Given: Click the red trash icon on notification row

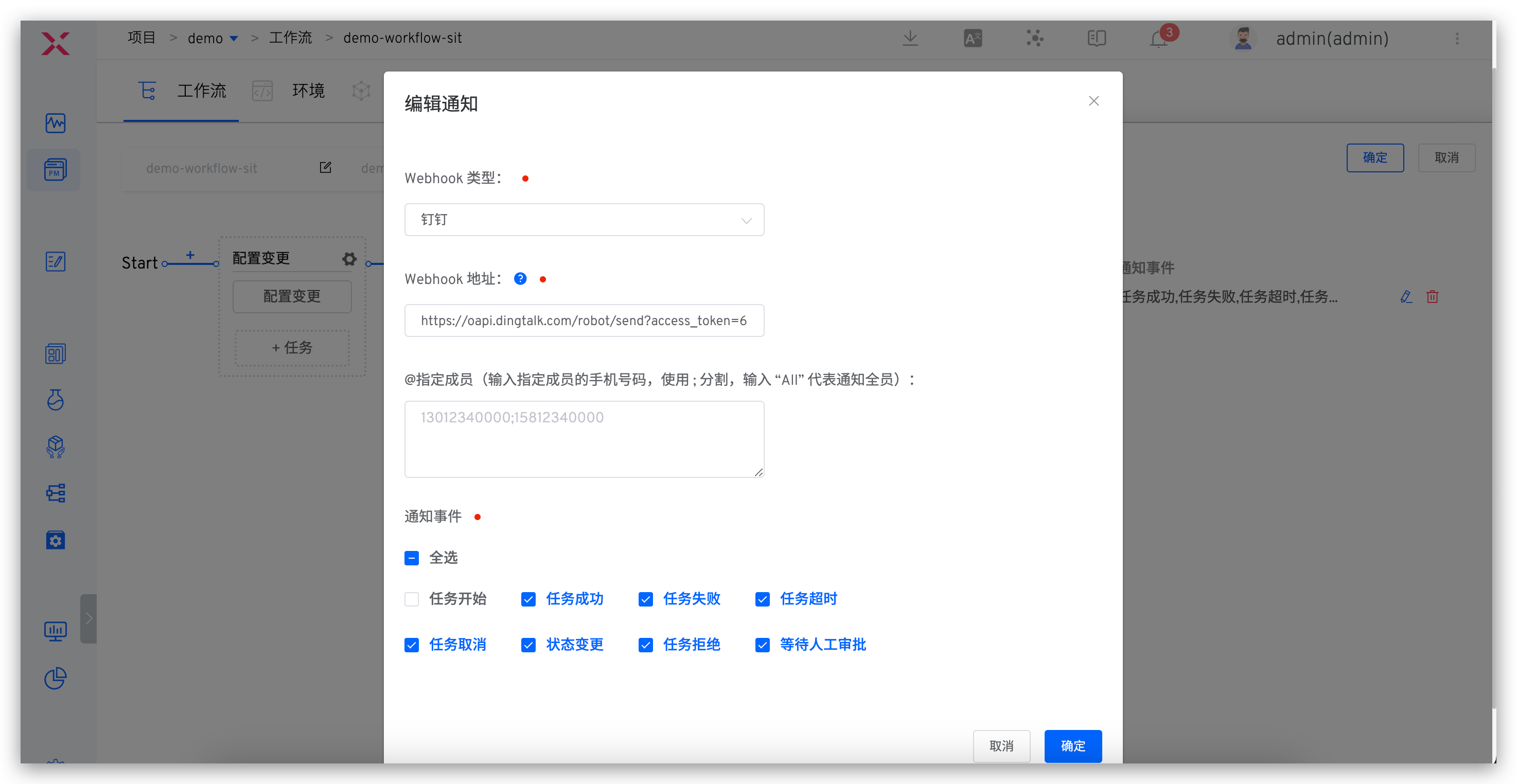Looking at the screenshot, I should pyautogui.click(x=1432, y=297).
